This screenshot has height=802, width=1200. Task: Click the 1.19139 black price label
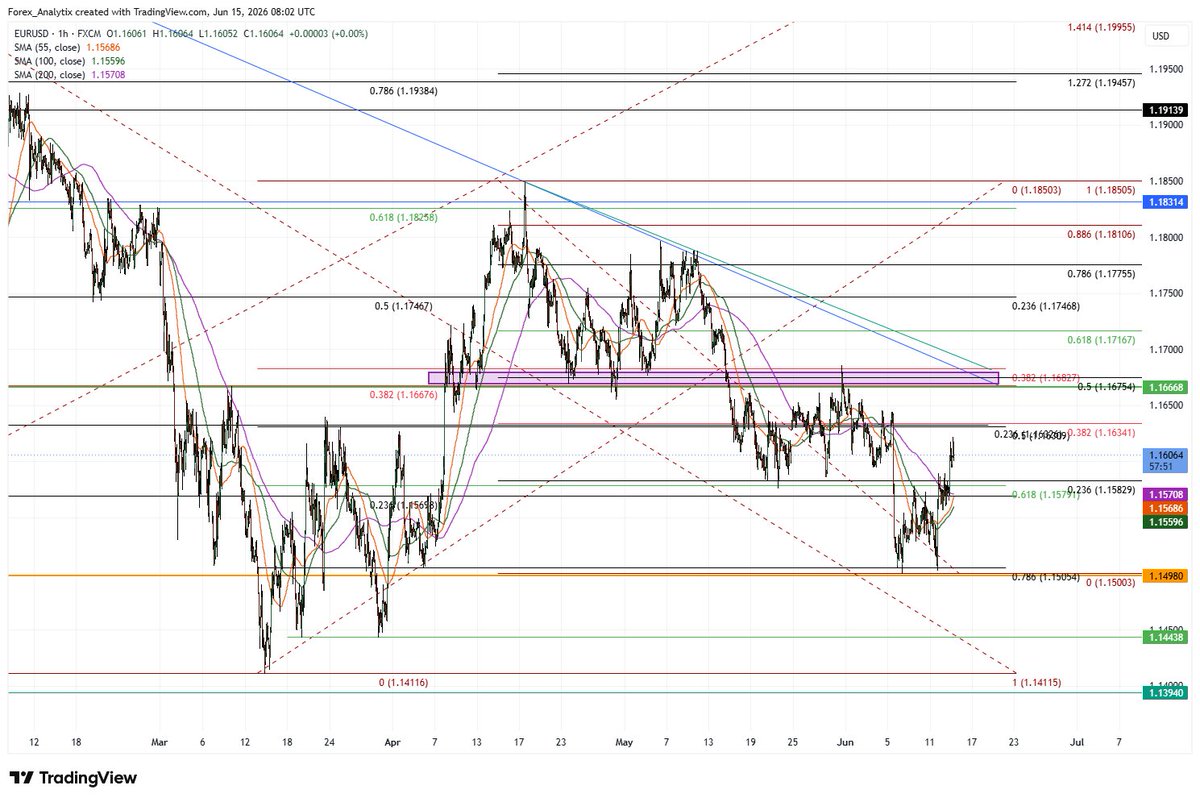pyautogui.click(x=1166, y=110)
